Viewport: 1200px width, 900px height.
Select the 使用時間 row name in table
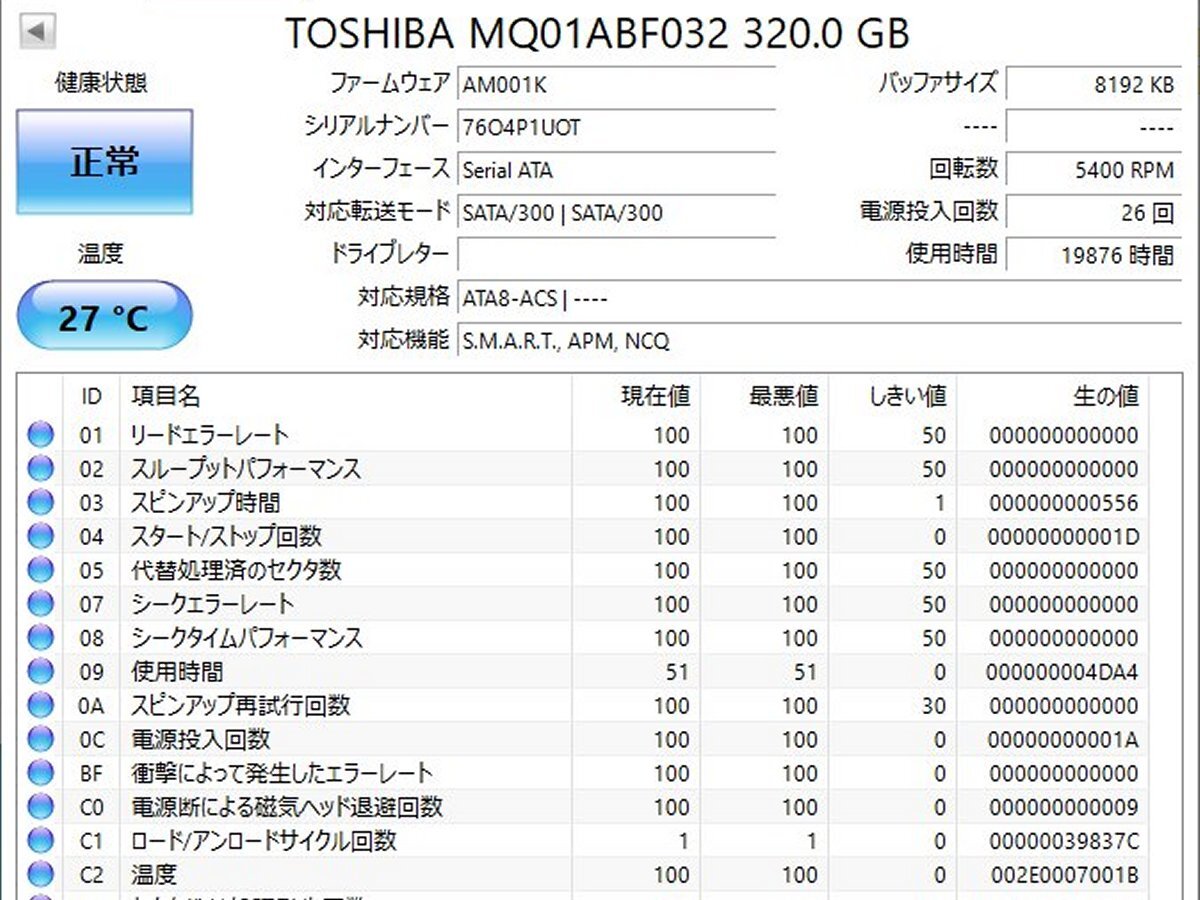pos(178,672)
